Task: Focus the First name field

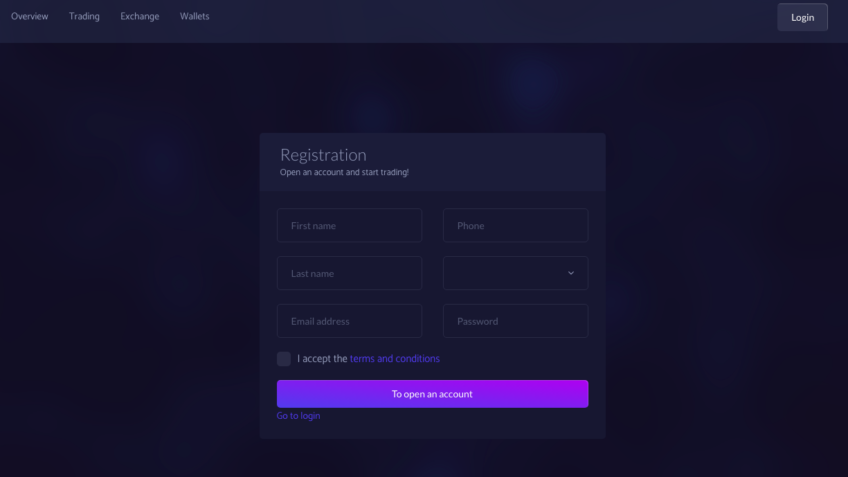Action: tap(349, 226)
